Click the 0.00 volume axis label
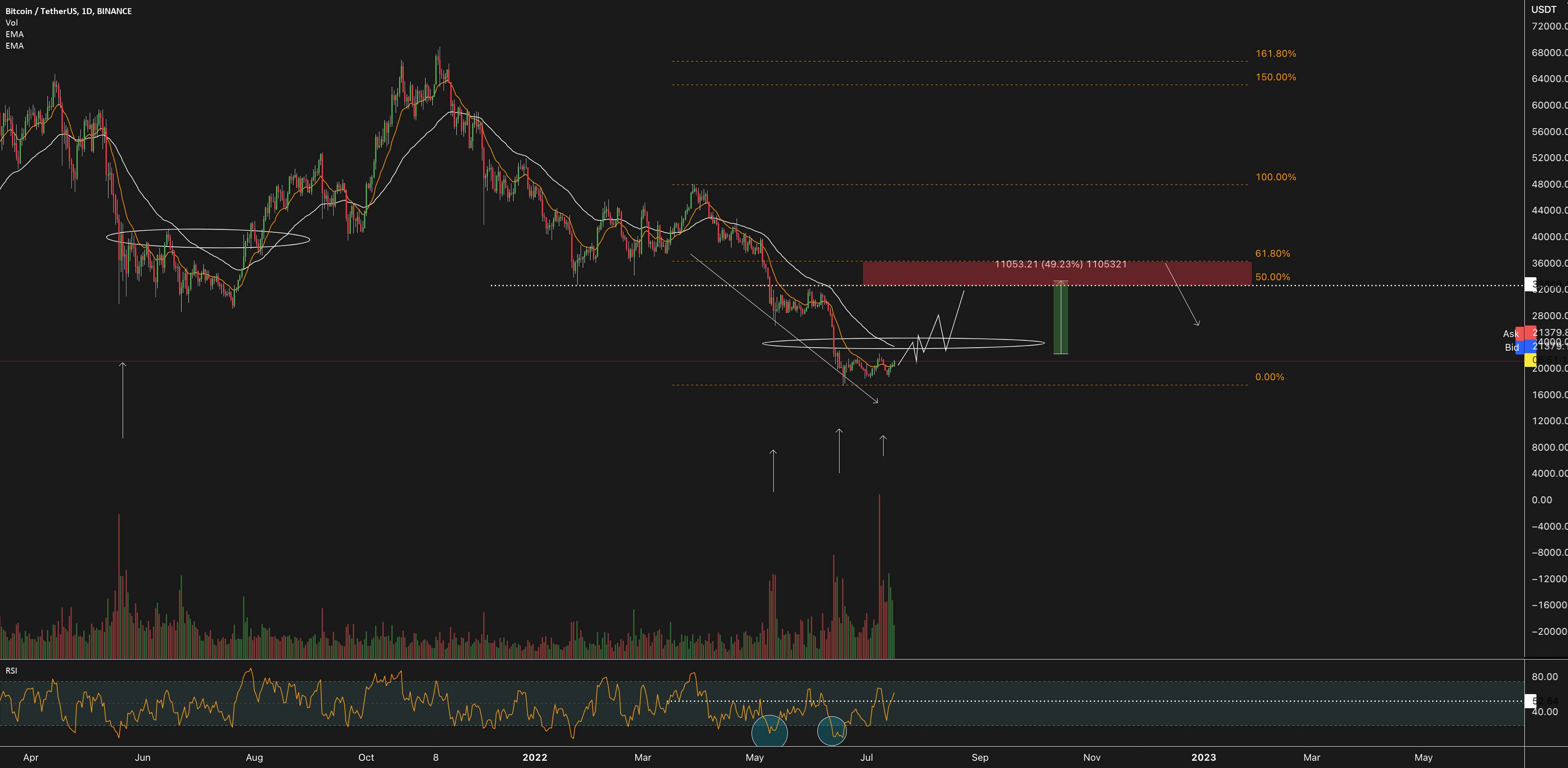Screen dimensions: 1568x768 click(x=1542, y=500)
